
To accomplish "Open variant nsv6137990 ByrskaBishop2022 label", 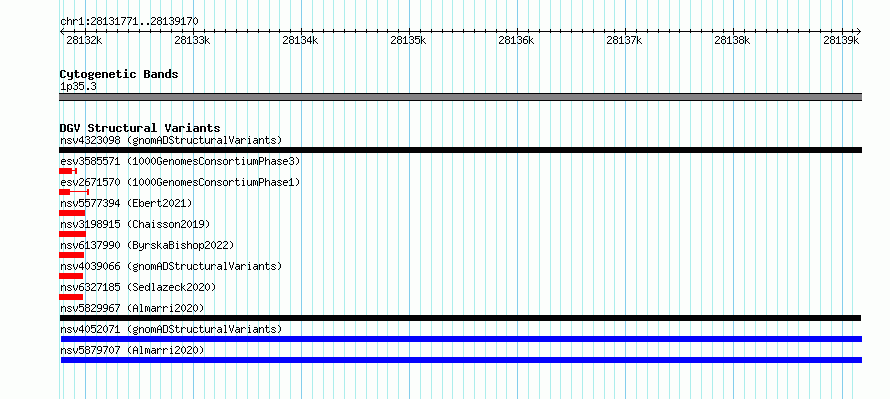I will coord(147,245).
